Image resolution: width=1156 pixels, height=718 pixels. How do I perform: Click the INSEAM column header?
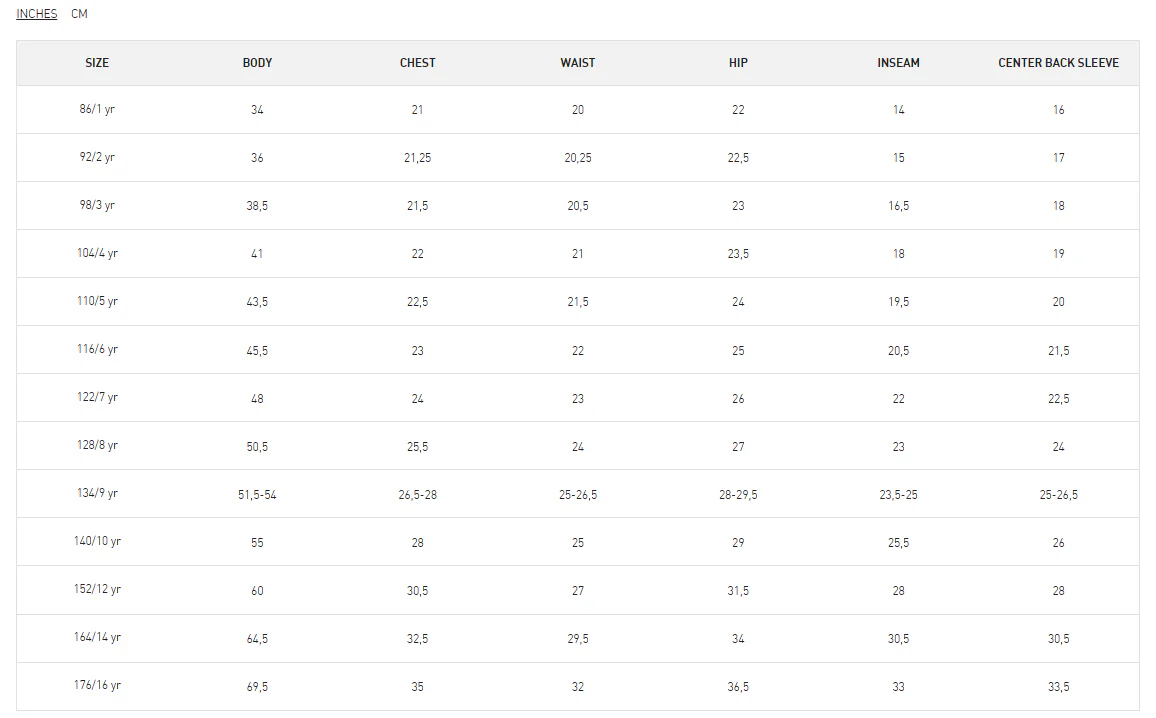[x=898, y=63]
